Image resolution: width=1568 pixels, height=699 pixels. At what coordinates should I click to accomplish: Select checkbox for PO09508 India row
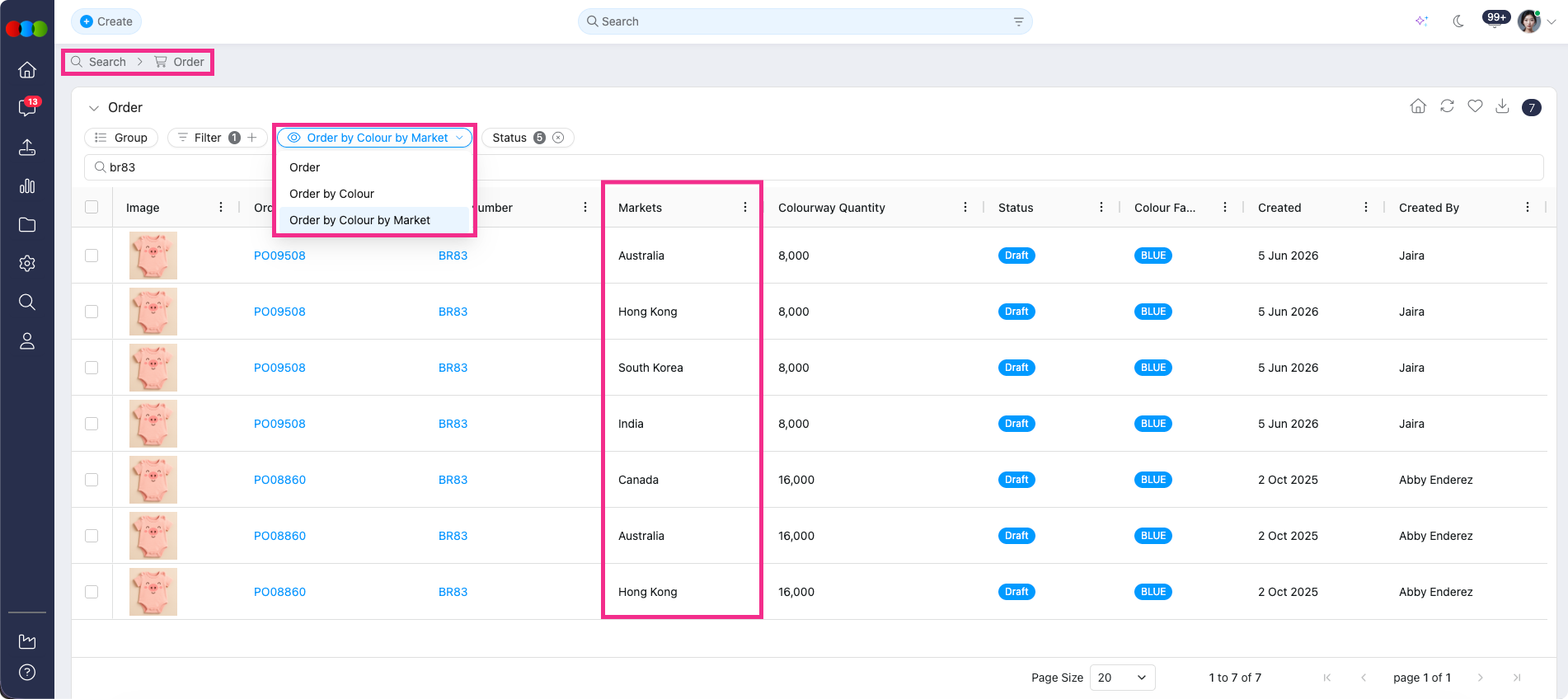[92, 424]
